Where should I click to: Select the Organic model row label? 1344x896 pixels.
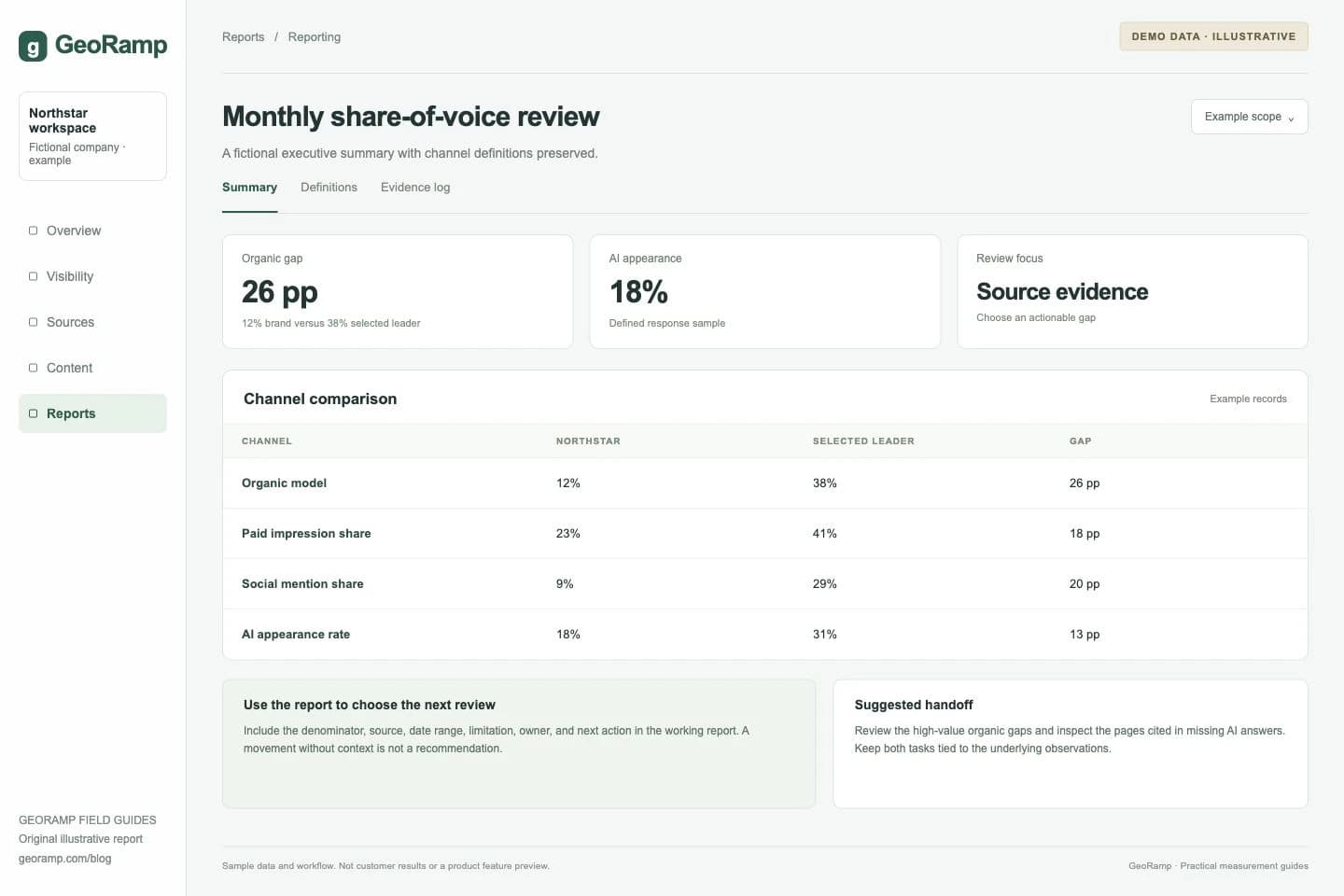click(x=284, y=483)
